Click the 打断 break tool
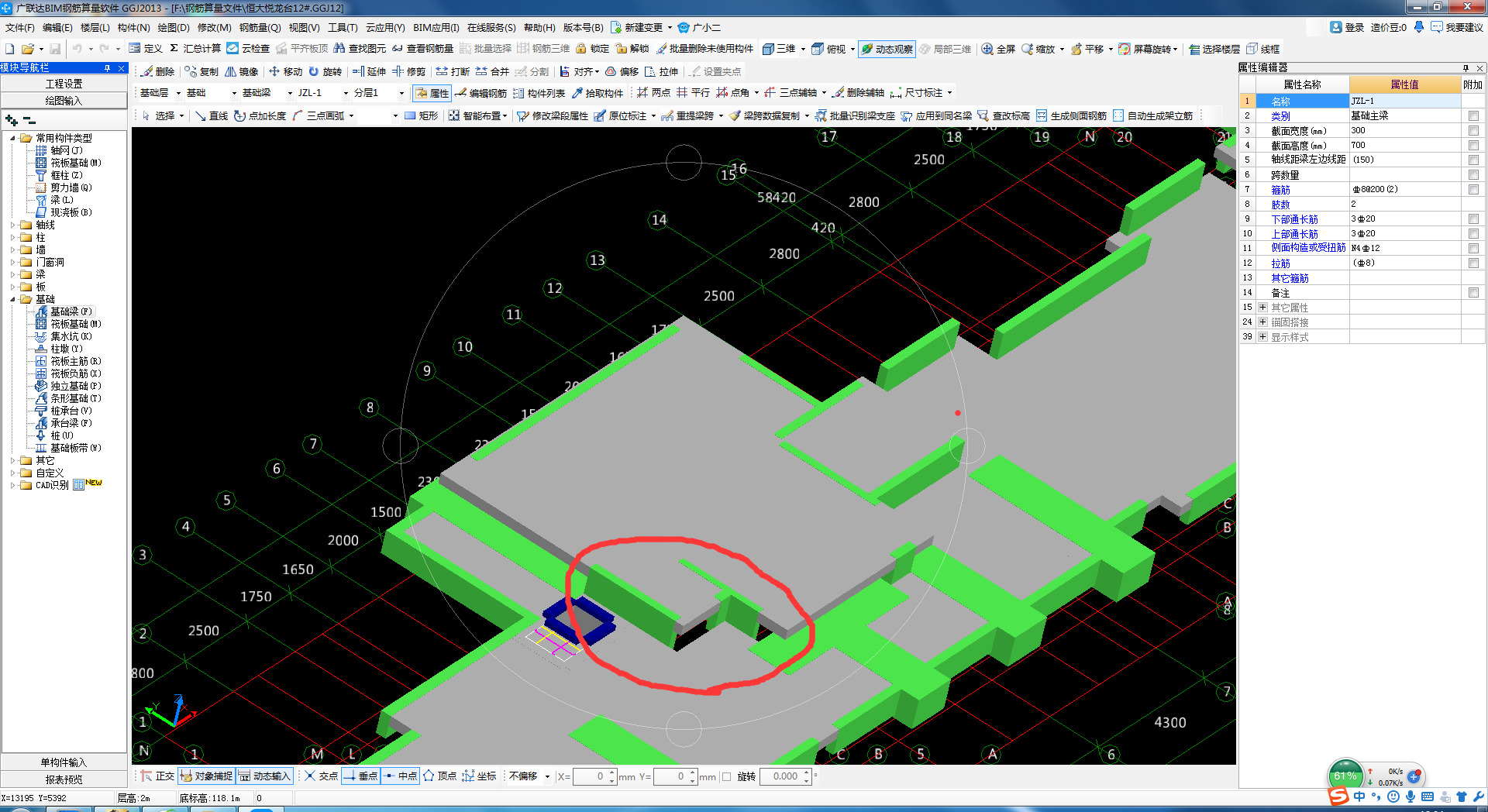 453,71
